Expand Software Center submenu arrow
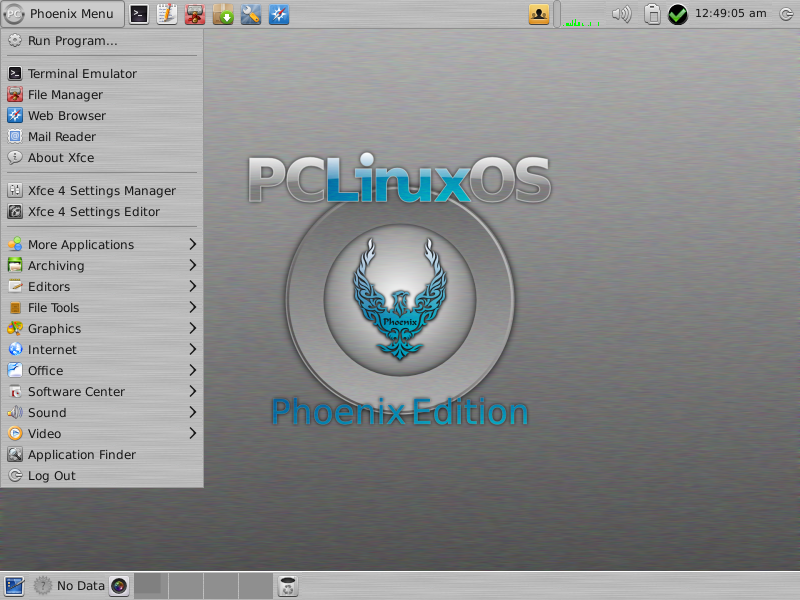 point(192,391)
